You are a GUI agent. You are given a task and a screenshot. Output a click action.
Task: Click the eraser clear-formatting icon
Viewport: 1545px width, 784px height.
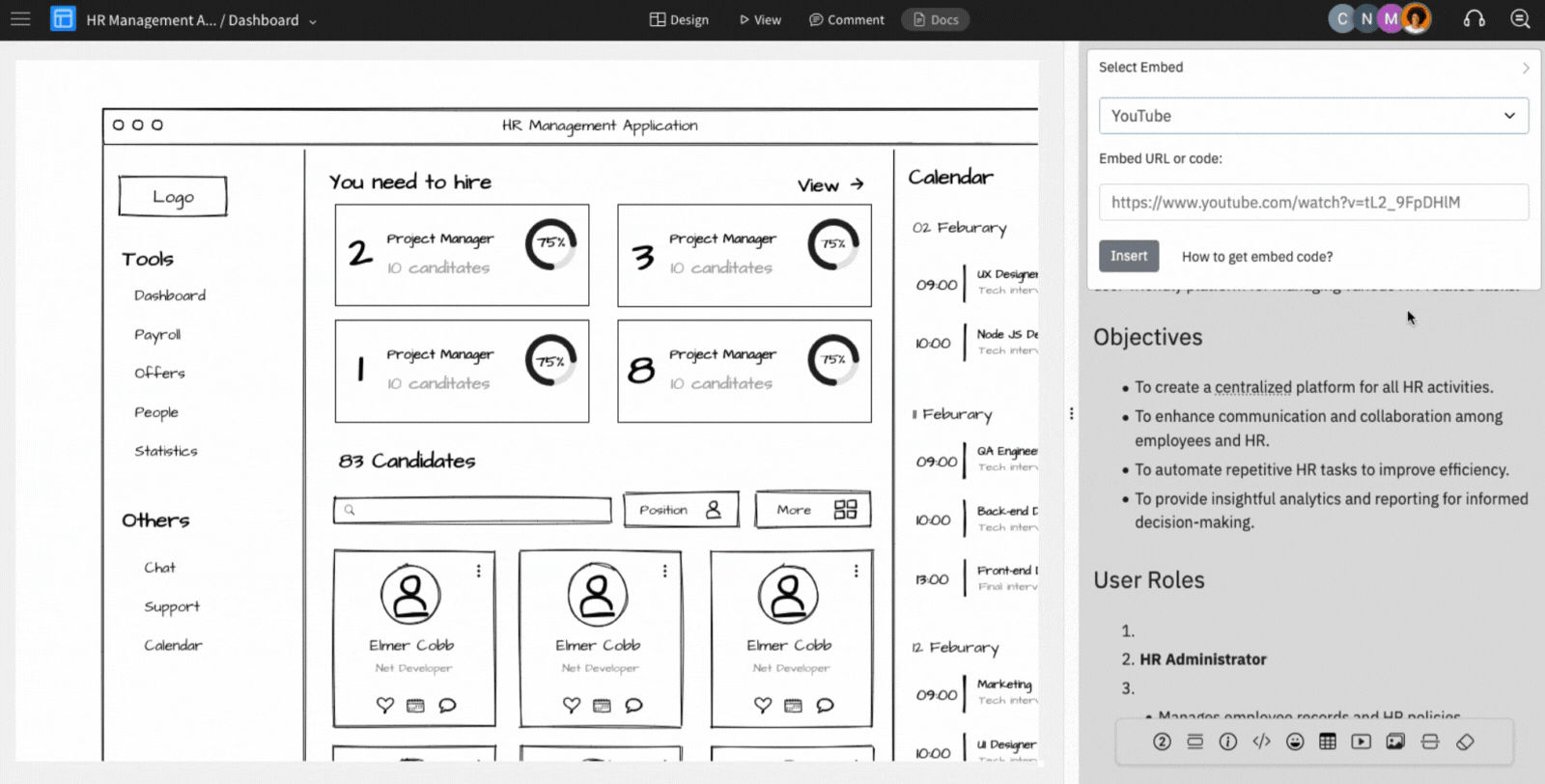(1465, 742)
